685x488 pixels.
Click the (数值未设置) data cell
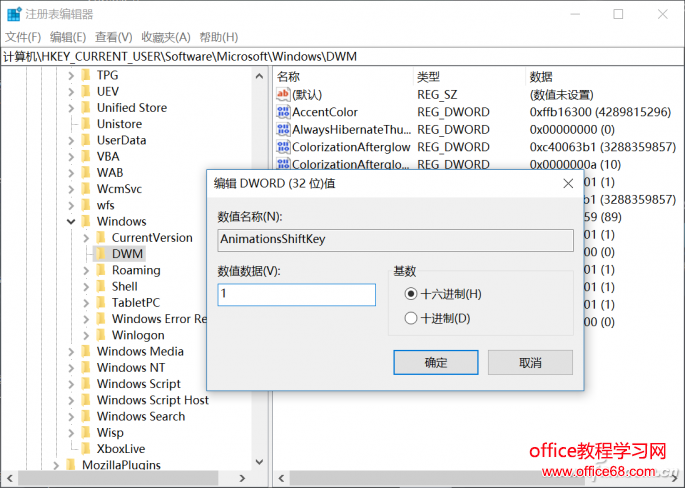pyautogui.click(x=561, y=95)
